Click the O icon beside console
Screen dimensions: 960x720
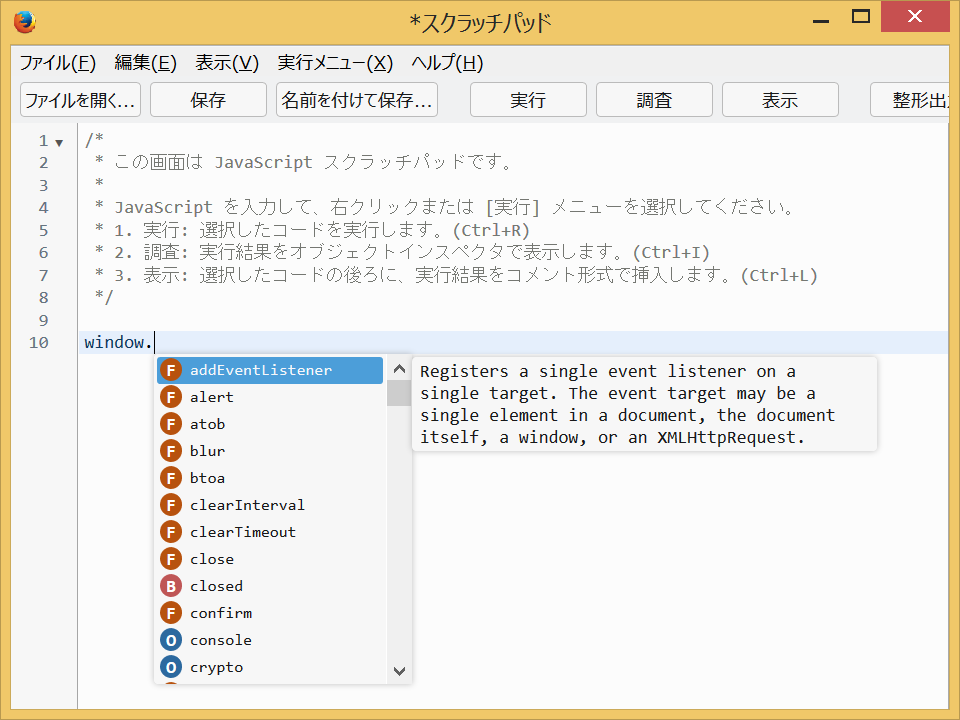pos(171,640)
